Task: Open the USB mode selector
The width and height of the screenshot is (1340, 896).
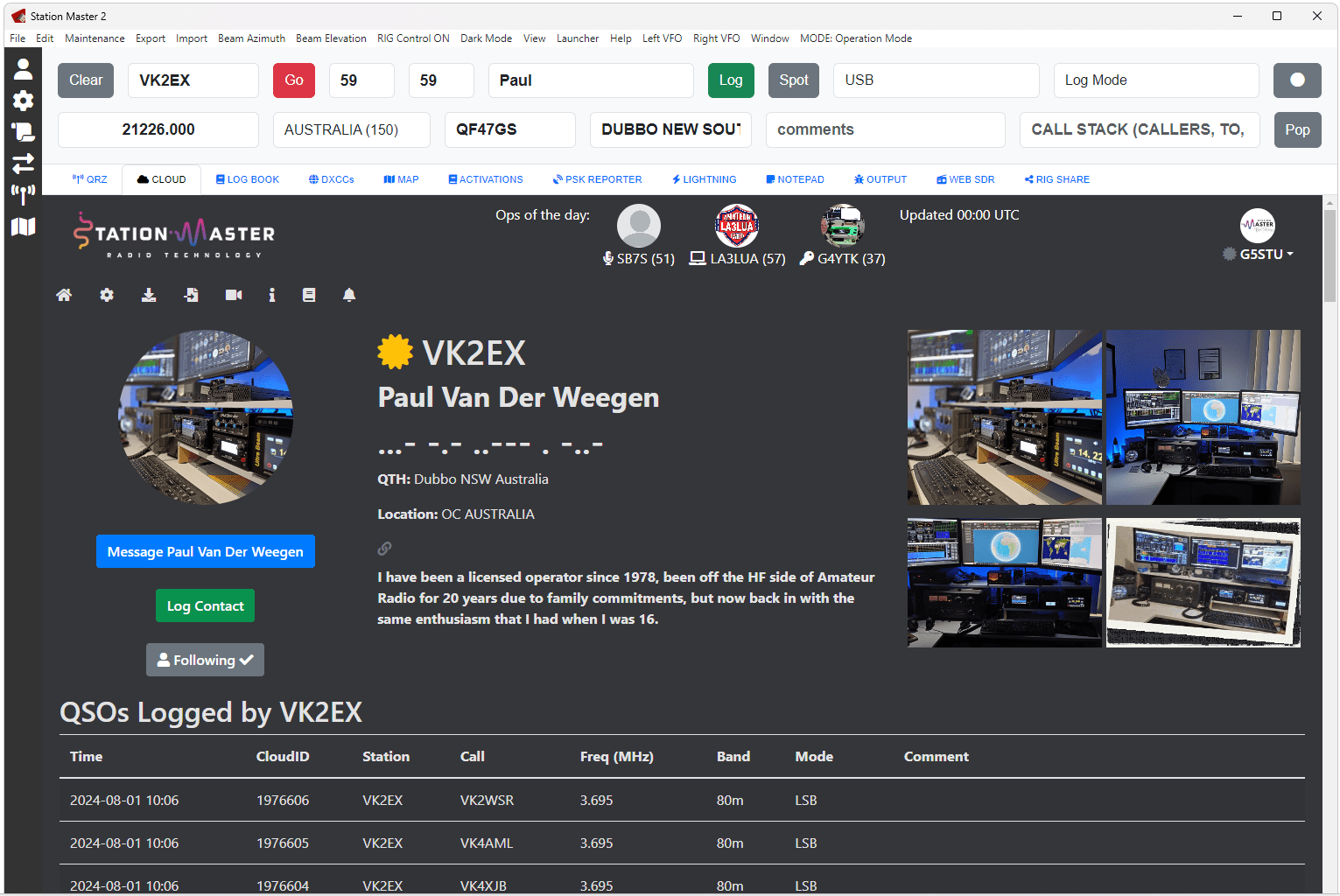Action: (936, 80)
